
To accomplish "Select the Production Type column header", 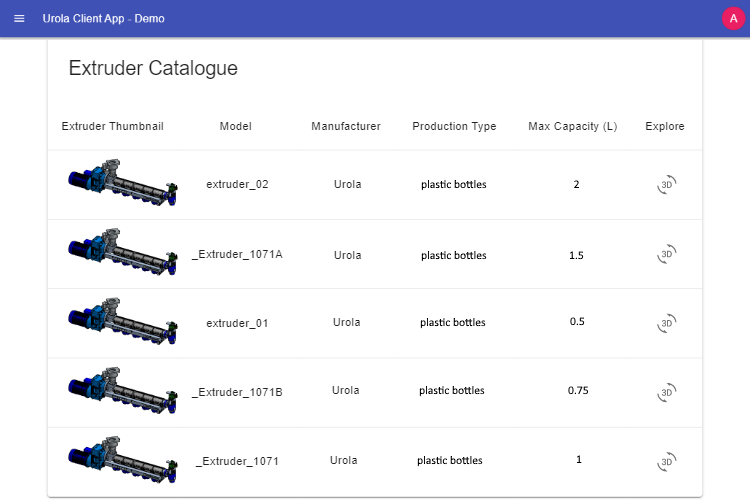I will (454, 126).
